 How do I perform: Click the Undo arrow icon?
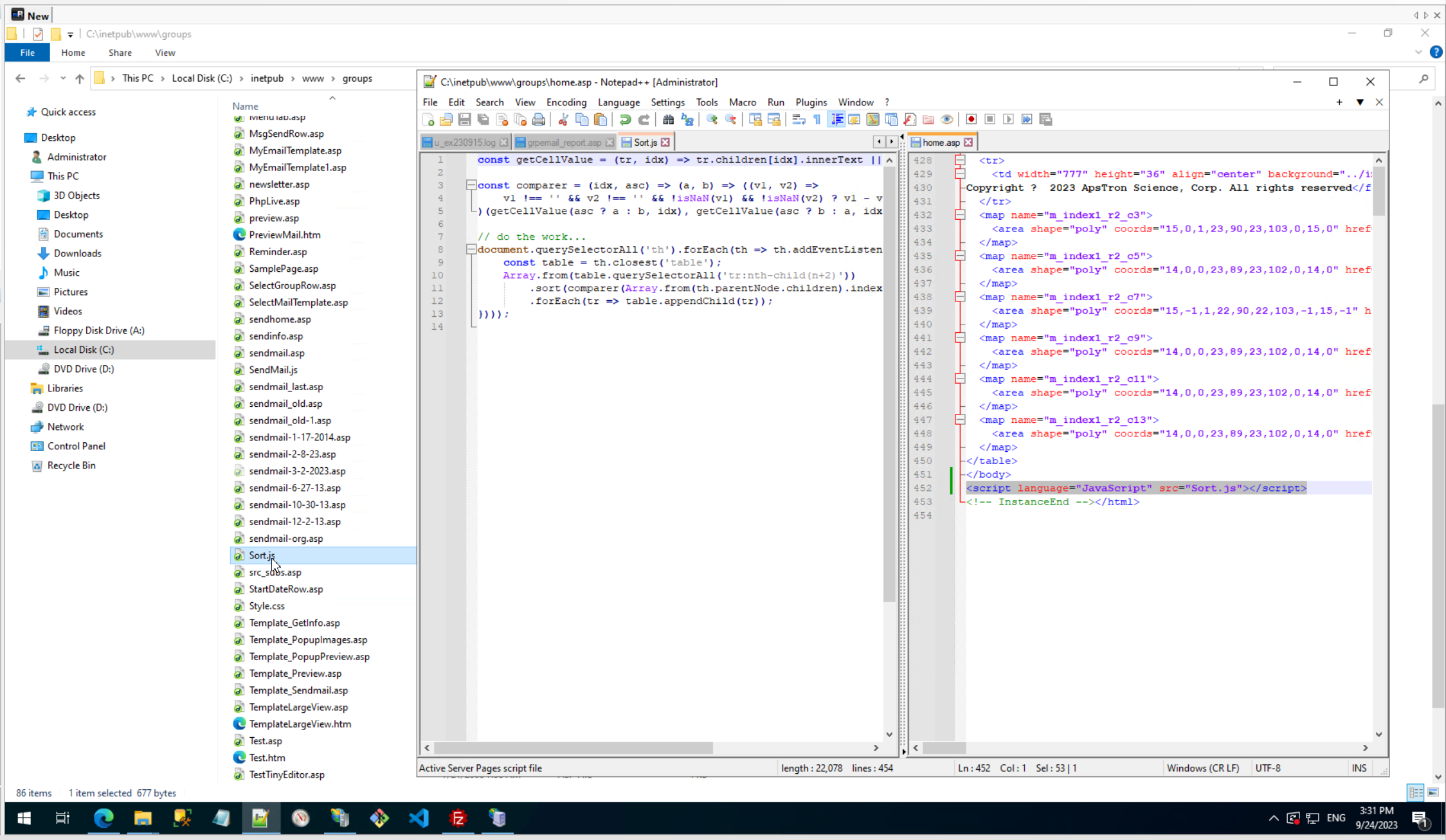[624, 120]
